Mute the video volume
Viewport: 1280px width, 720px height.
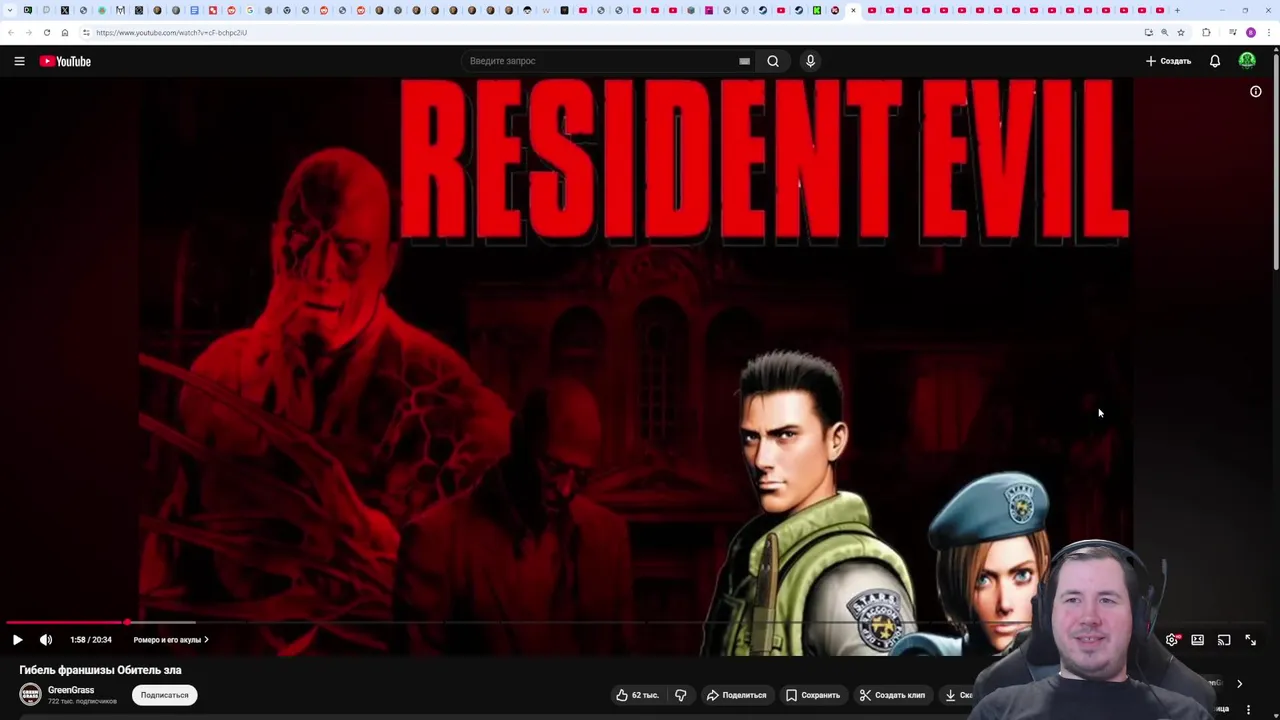[x=46, y=640]
